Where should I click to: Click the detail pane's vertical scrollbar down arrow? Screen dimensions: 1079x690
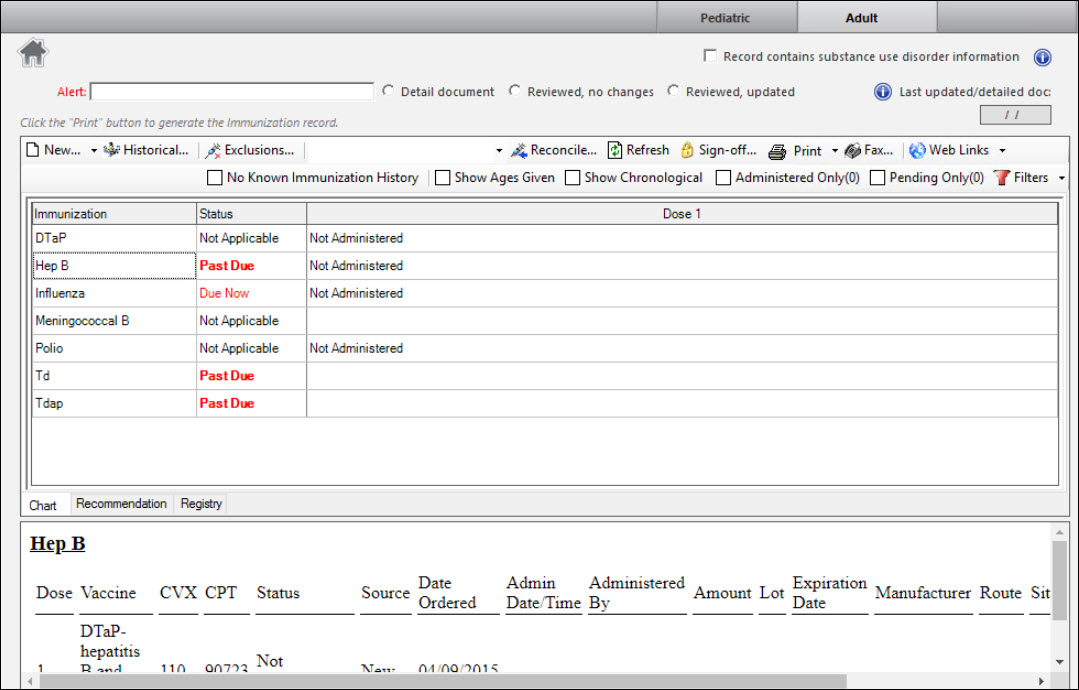click(1060, 662)
